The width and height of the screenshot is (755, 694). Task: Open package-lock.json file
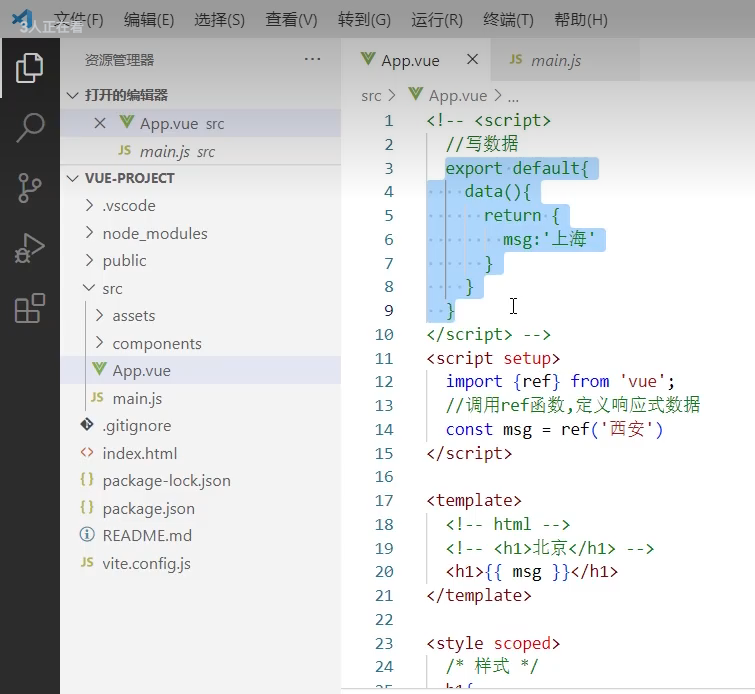(x=201, y=480)
